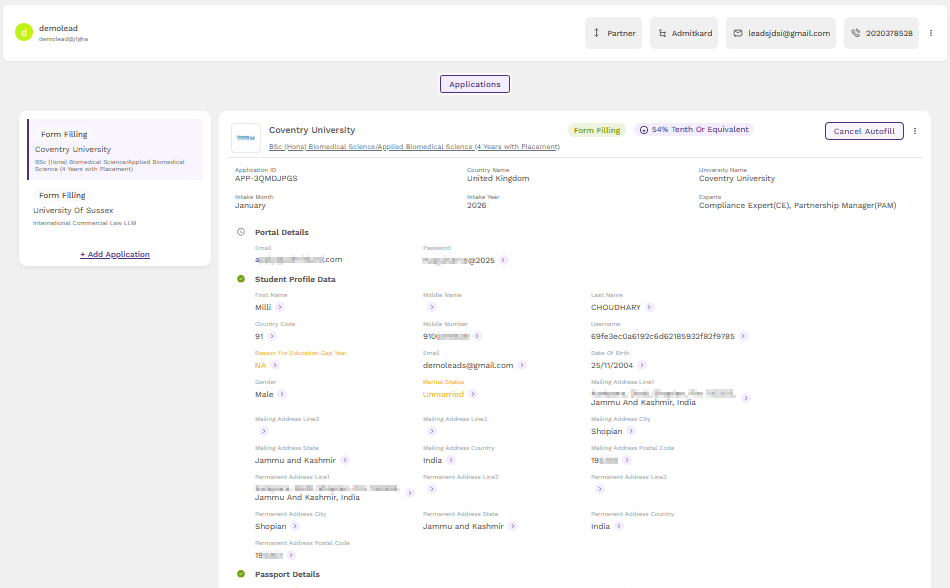Open the Partner selector in header
This screenshot has height=588, width=950.
614,33
